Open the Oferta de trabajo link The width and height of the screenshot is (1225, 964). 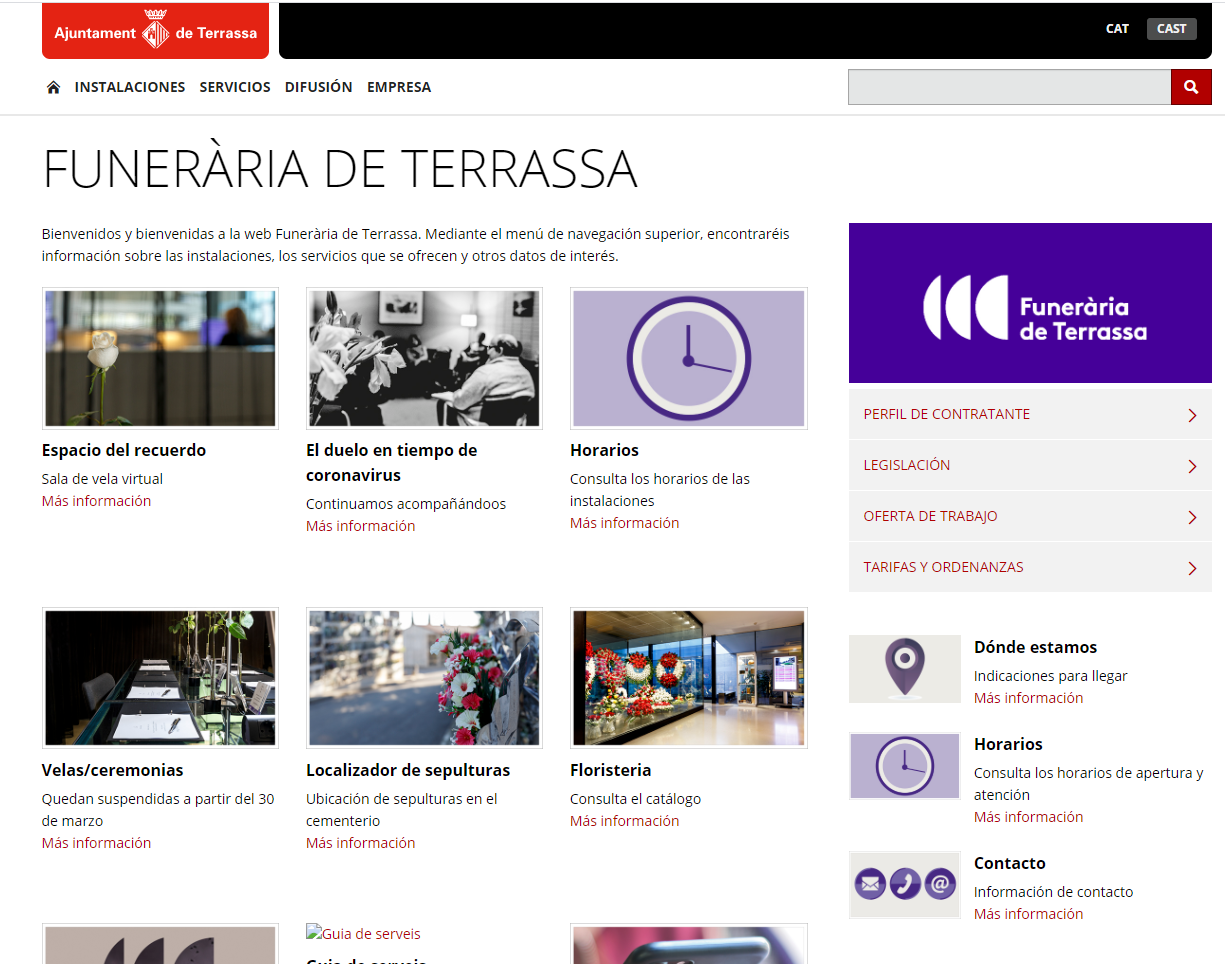coord(930,516)
